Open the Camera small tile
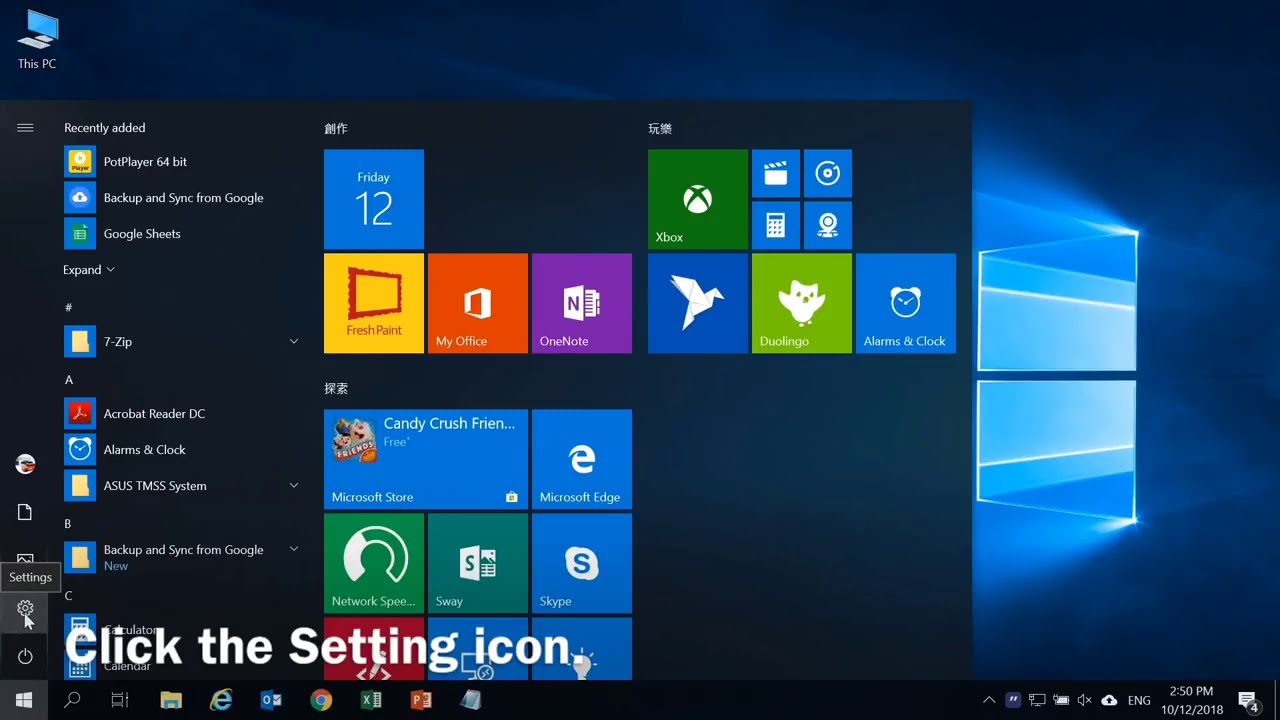The height and width of the screenshot is (720, 1280). pos(828,225)
